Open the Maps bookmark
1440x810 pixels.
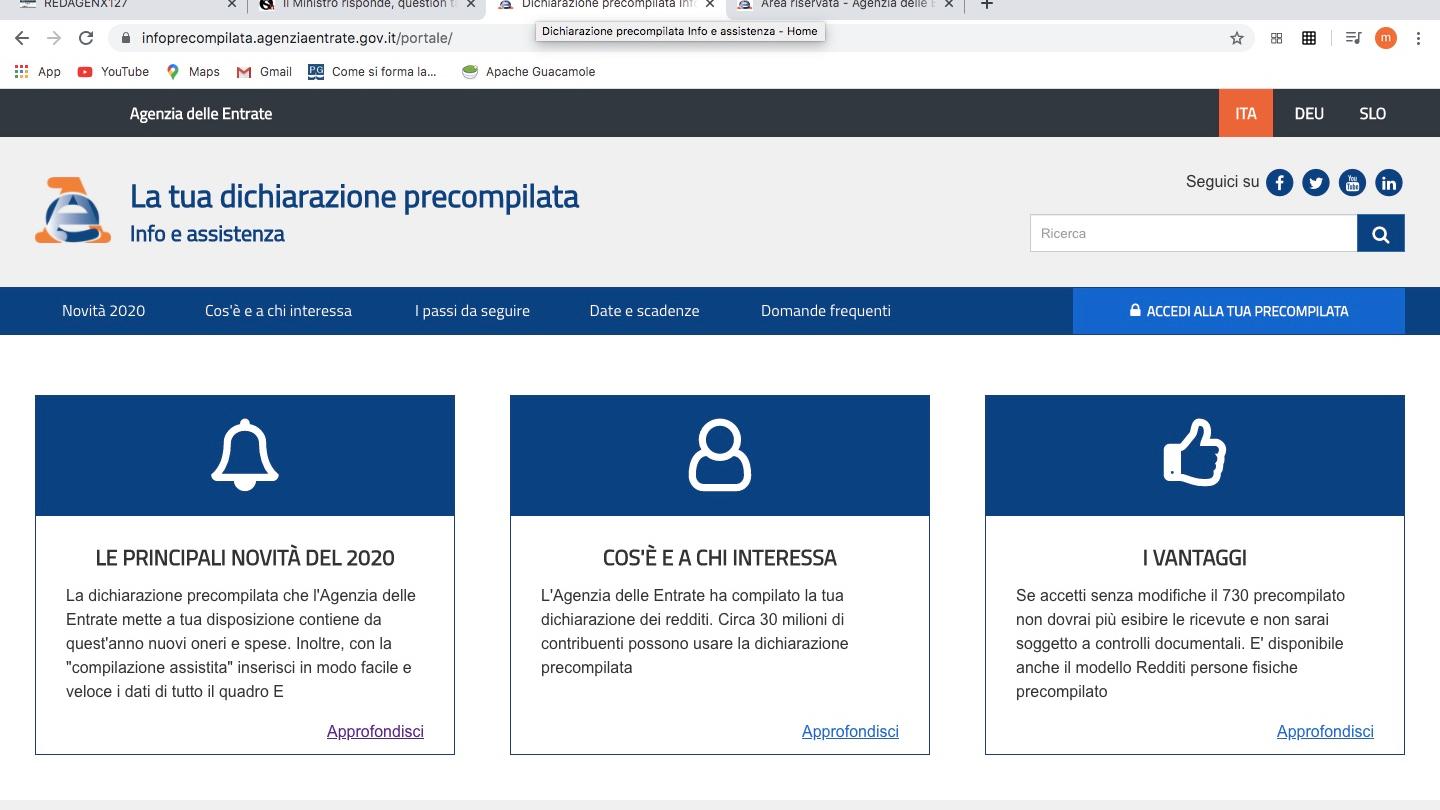pyautogui.click(x=193, y=71)
